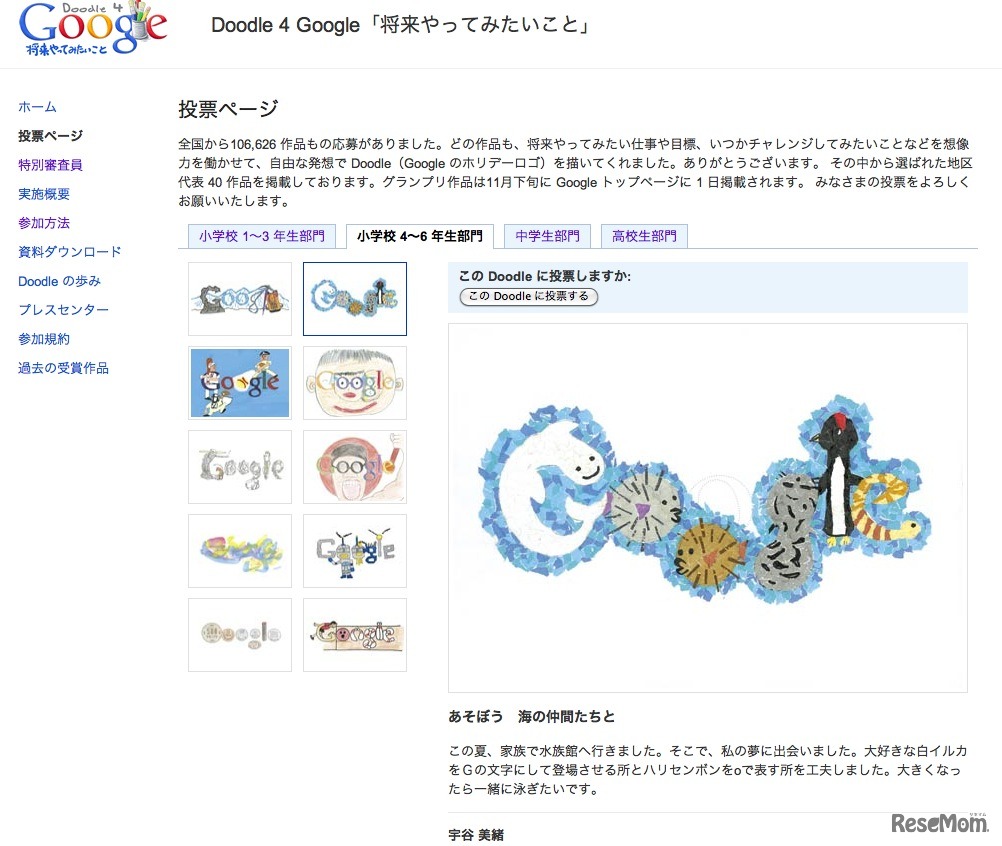Switch to 中学生部門 tab
The image size is (1002, 846).
[547, 236]
